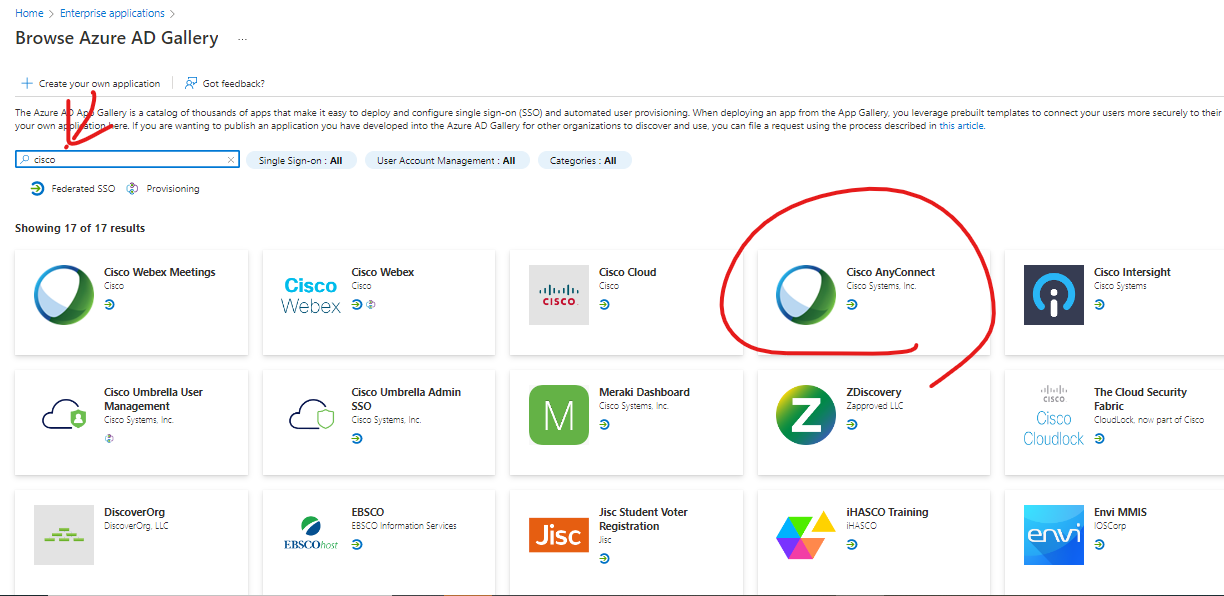This screenshot has height=596, width=1224.
Task: Select the EBSCO Information Services publisher text
Action: coord(404,526)
